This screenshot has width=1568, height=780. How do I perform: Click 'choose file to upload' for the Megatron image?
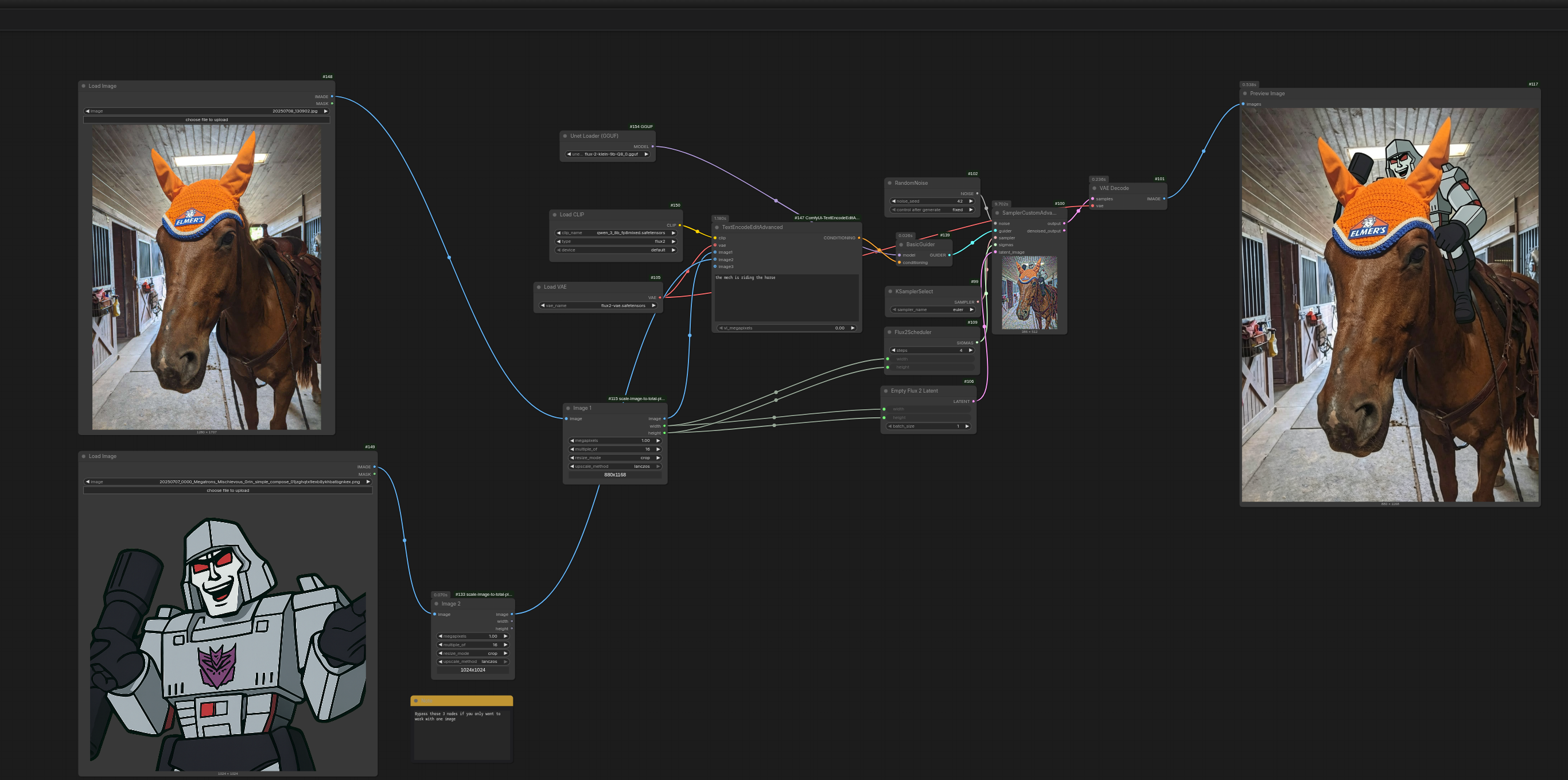(228, 490)
